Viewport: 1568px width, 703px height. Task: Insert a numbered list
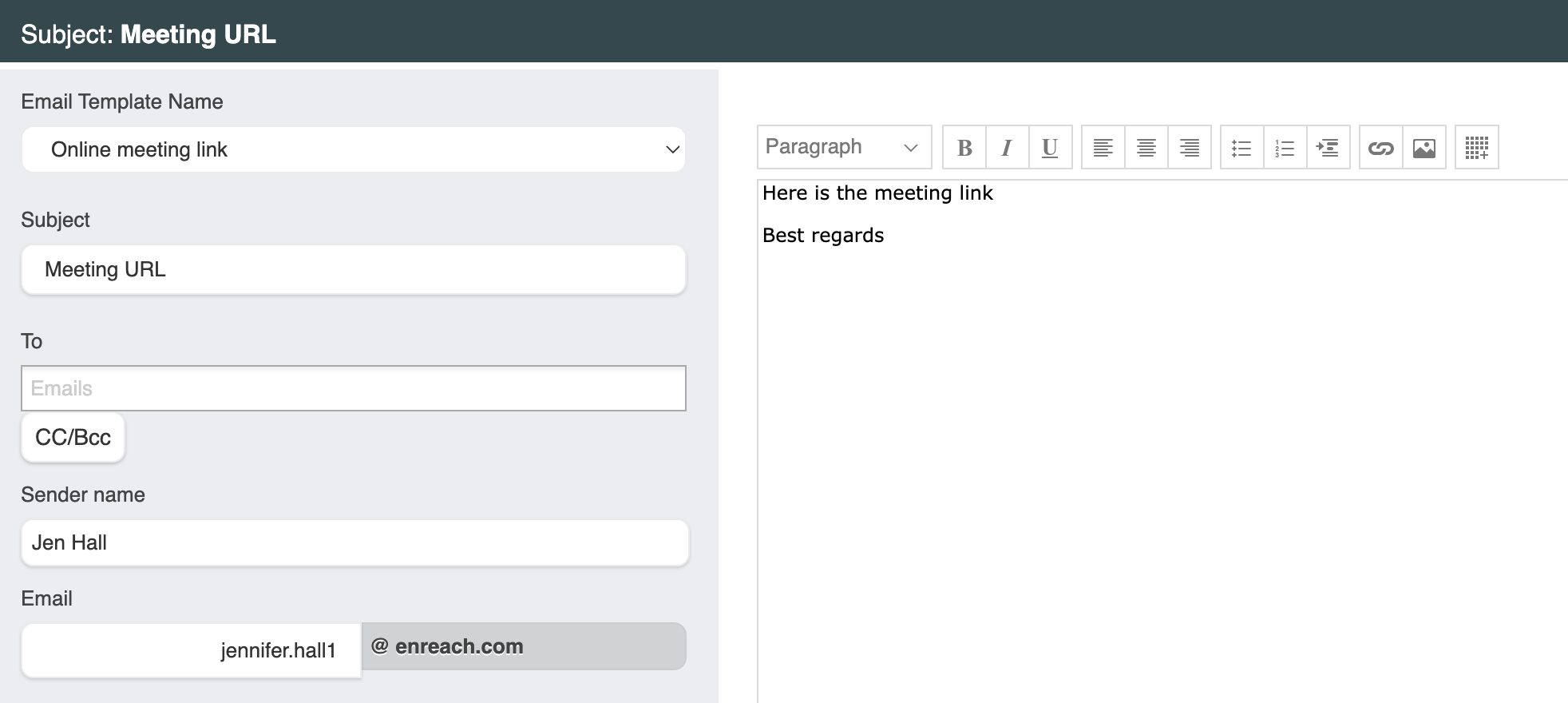coord(1285,148)
